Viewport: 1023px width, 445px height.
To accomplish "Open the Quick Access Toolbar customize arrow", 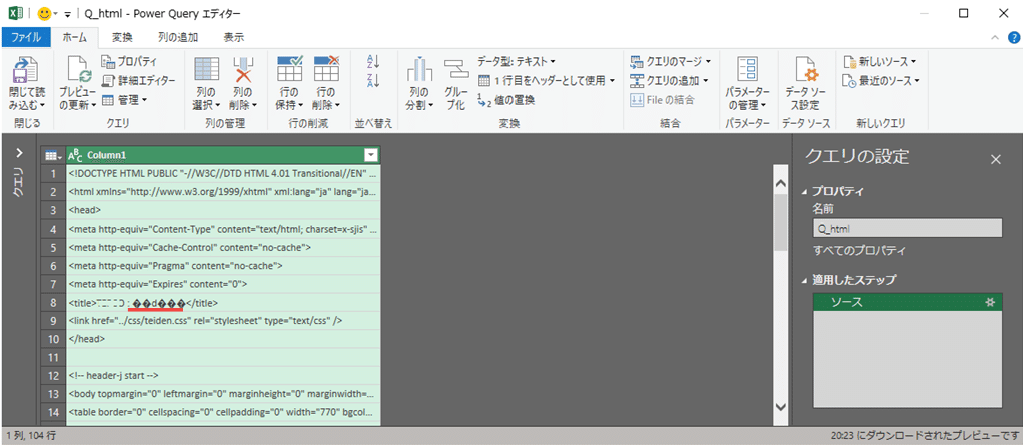I will (67, 14).
